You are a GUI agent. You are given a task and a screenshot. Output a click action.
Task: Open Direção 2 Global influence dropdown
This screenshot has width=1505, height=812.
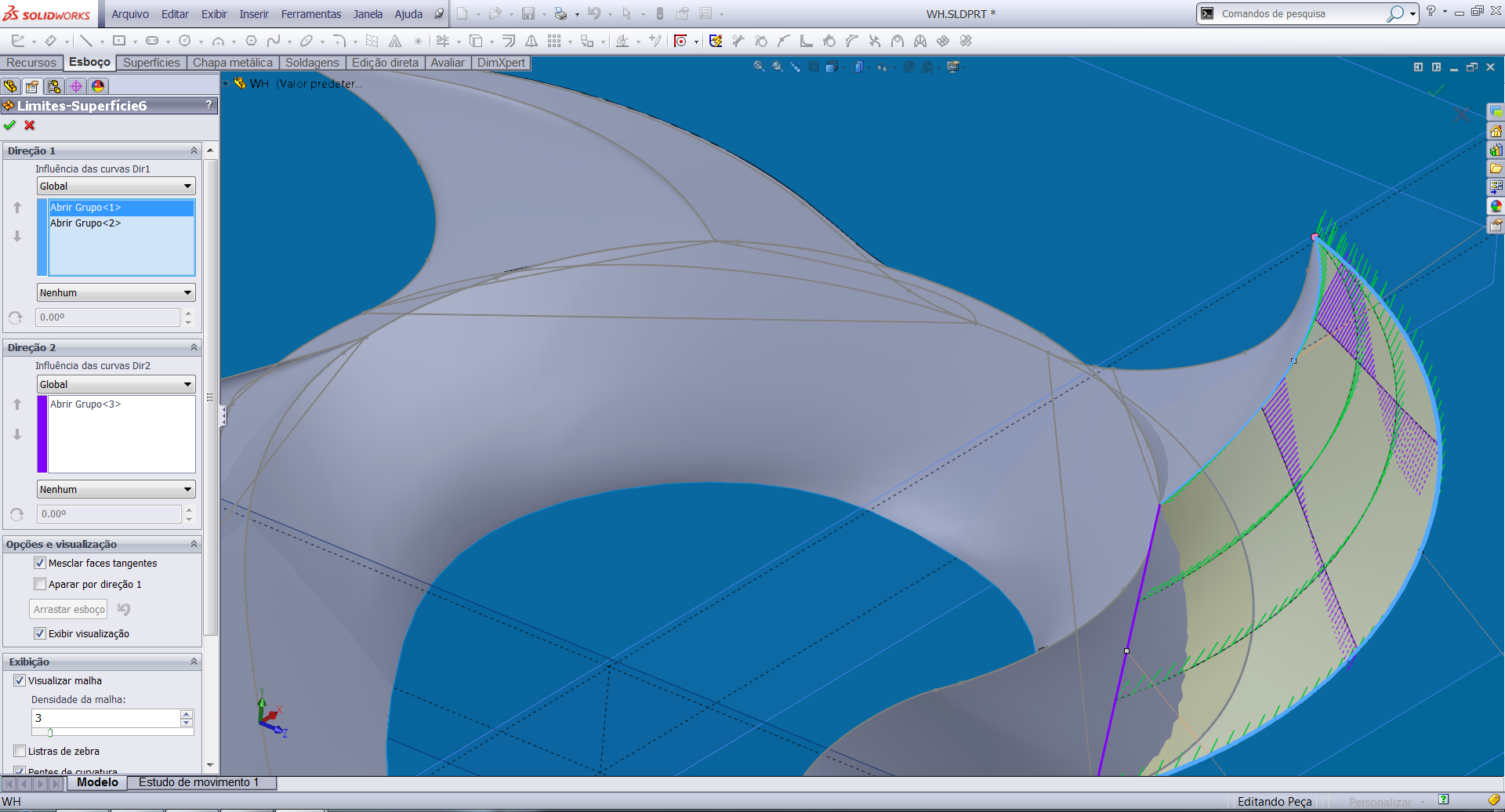click(x=116, y=384)
